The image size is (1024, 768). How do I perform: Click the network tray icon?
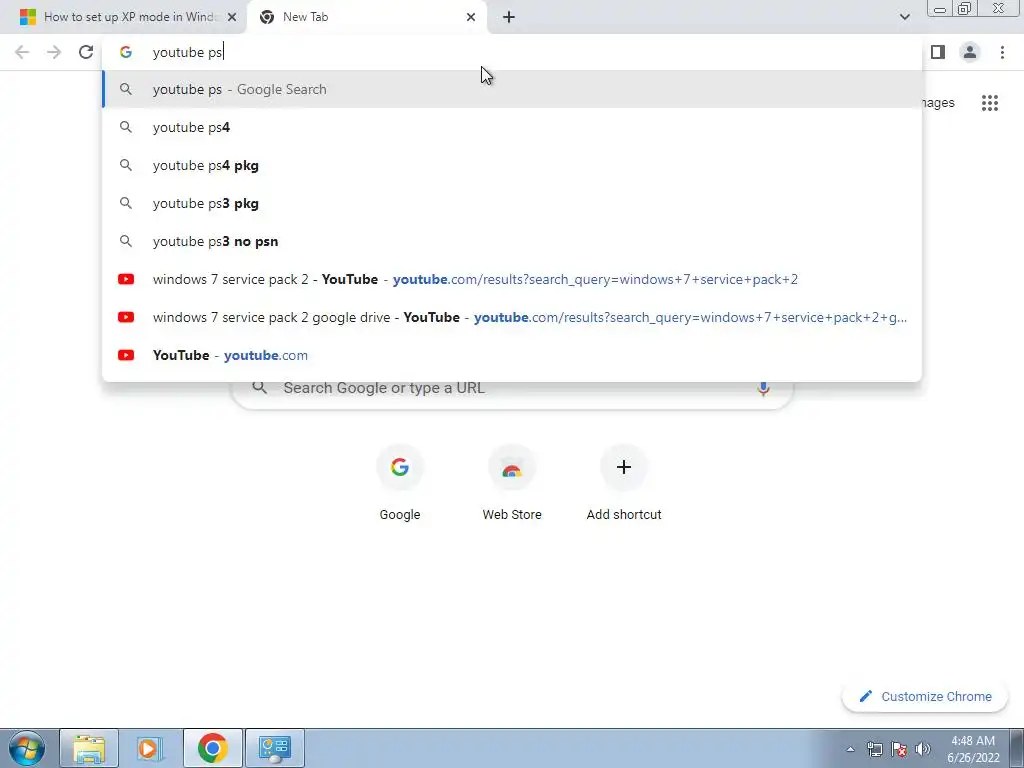[874, 749]
